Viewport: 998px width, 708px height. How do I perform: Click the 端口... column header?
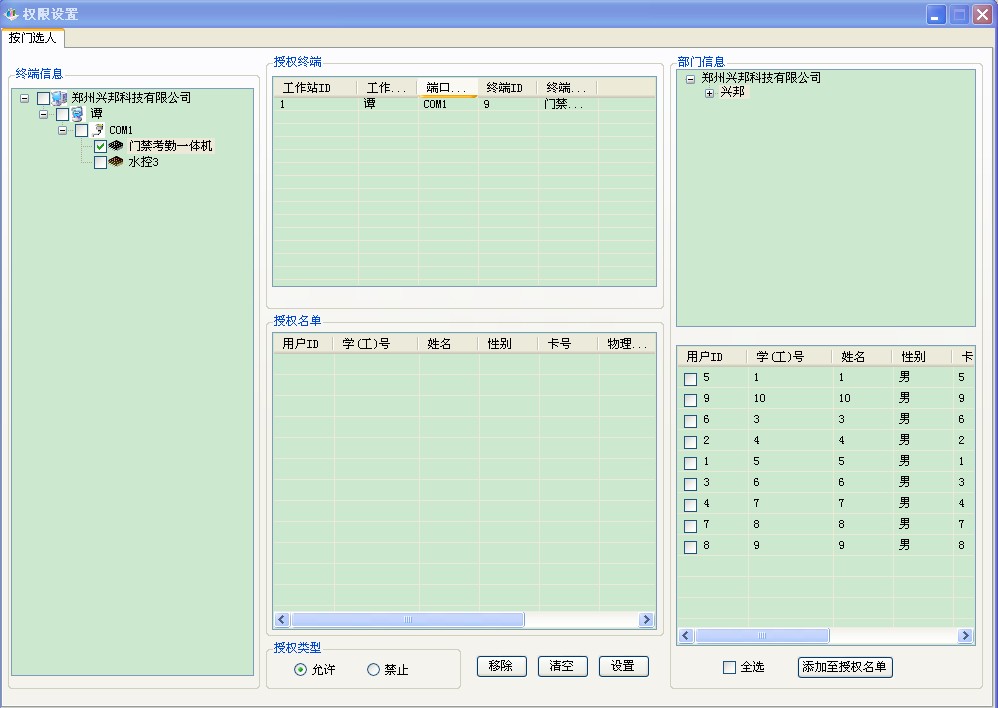tap(447, 87)
